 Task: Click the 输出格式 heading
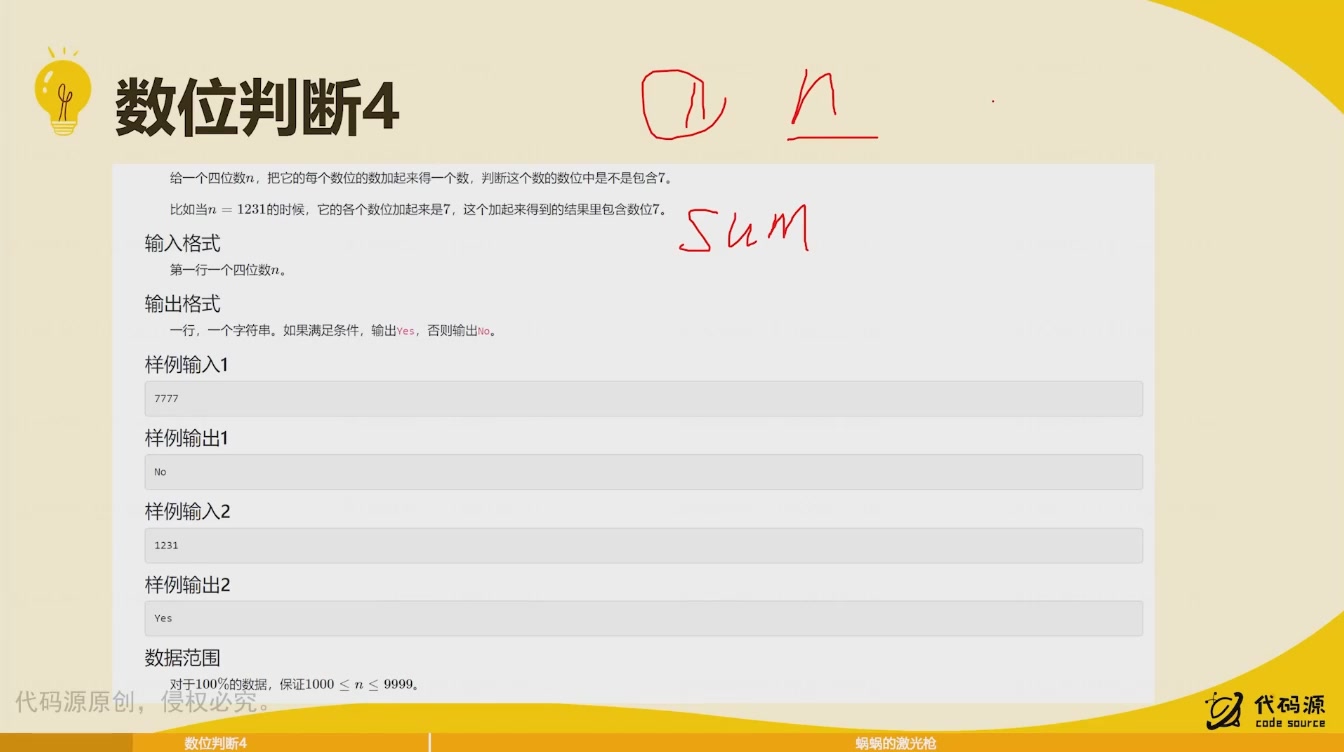(182, 304)
